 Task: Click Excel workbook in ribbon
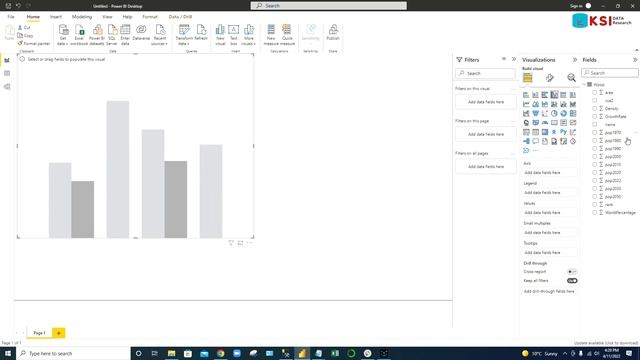(x=79, y=35)
